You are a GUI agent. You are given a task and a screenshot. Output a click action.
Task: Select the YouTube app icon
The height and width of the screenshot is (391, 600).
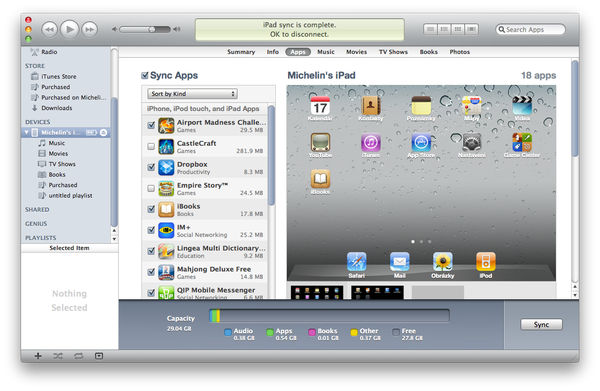[320, 143]
